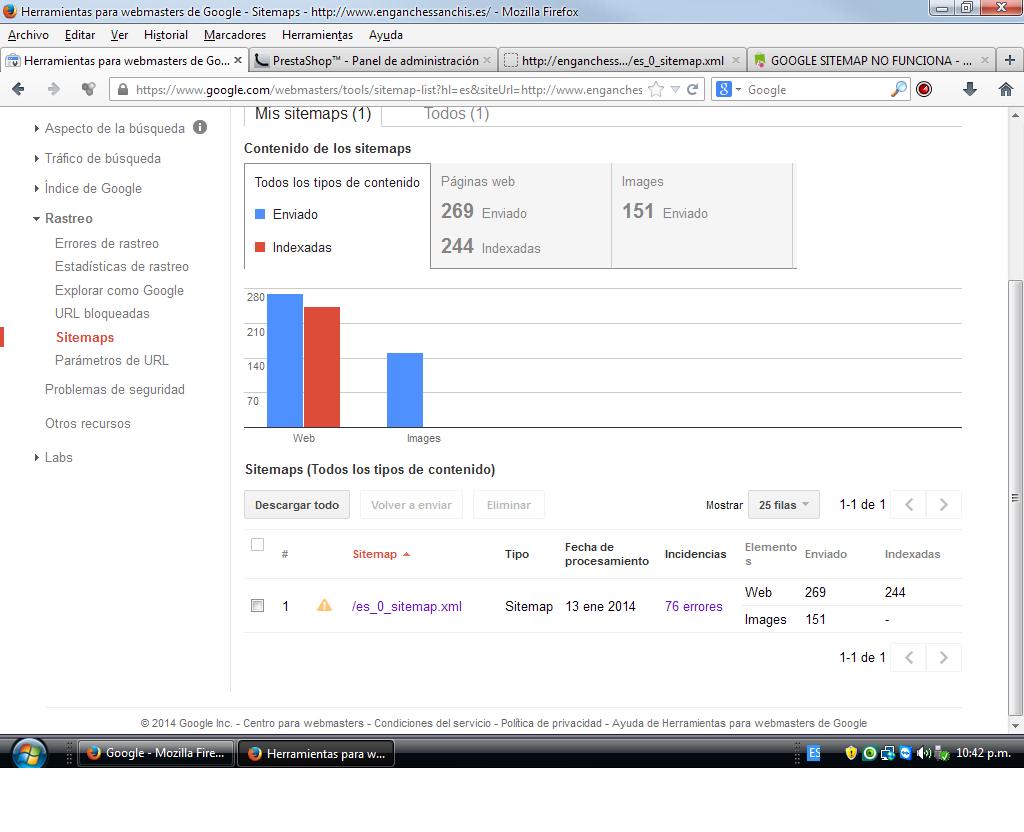The height and width of the screenshot is (832, 1024).
Task: Click the blue Enviado legend swatch
Action: pyautogui.click(x=260, y=214)
